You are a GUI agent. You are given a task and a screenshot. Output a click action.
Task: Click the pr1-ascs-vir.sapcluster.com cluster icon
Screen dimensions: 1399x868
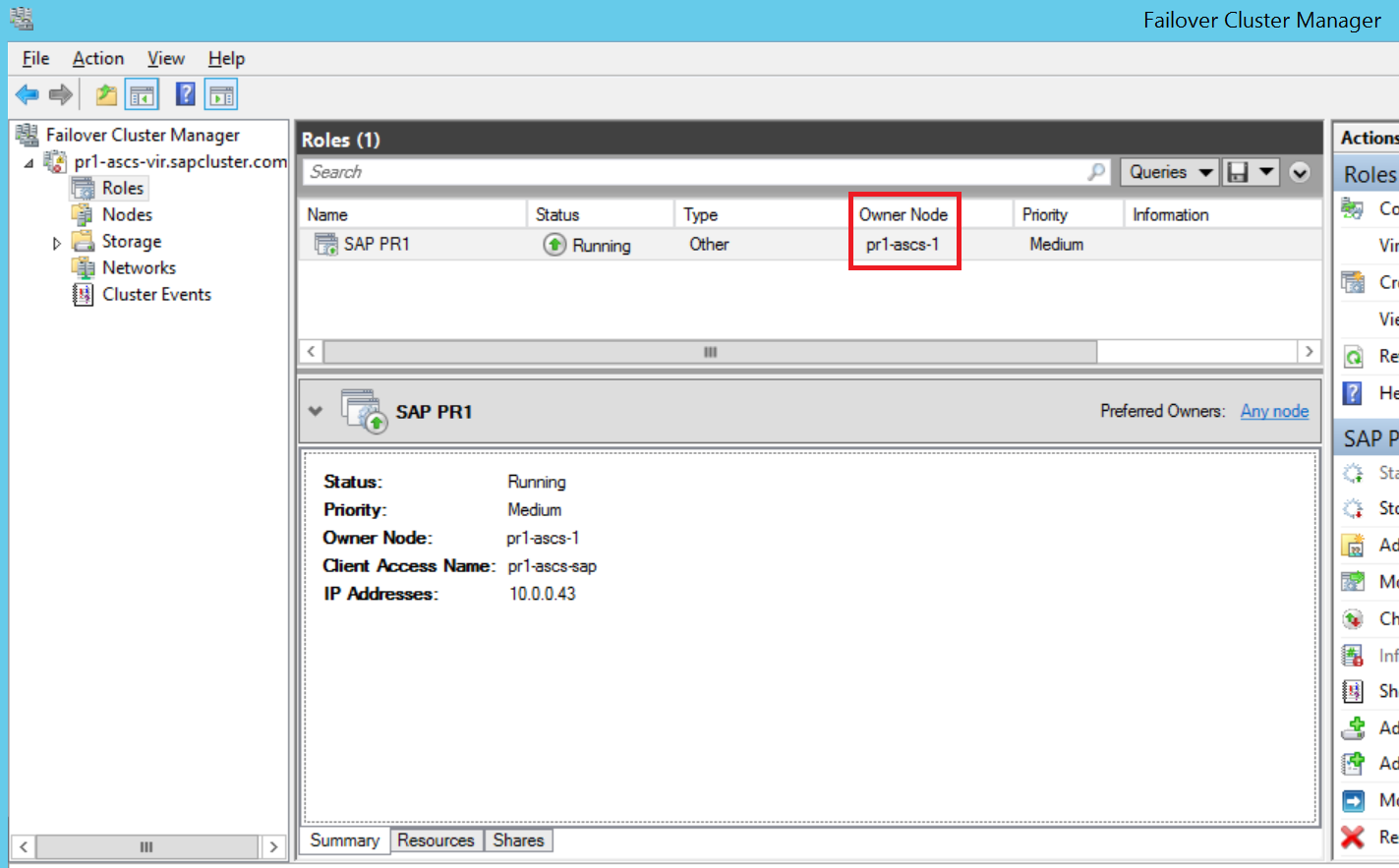coord(55,161)
